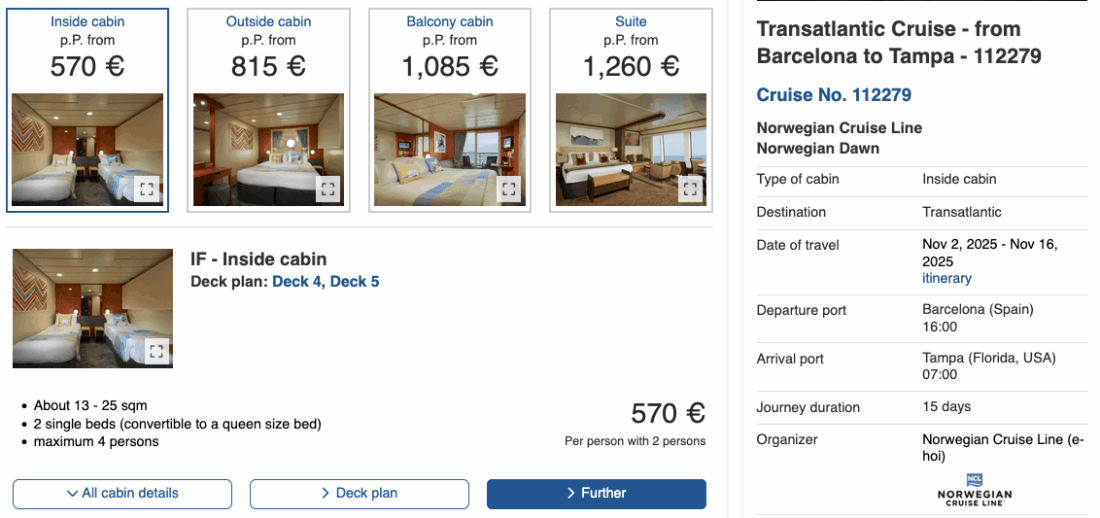The image size is (1100, 518).
Task: Open fullscreen view of Balcony cabin photo
Action: point(509,189)
